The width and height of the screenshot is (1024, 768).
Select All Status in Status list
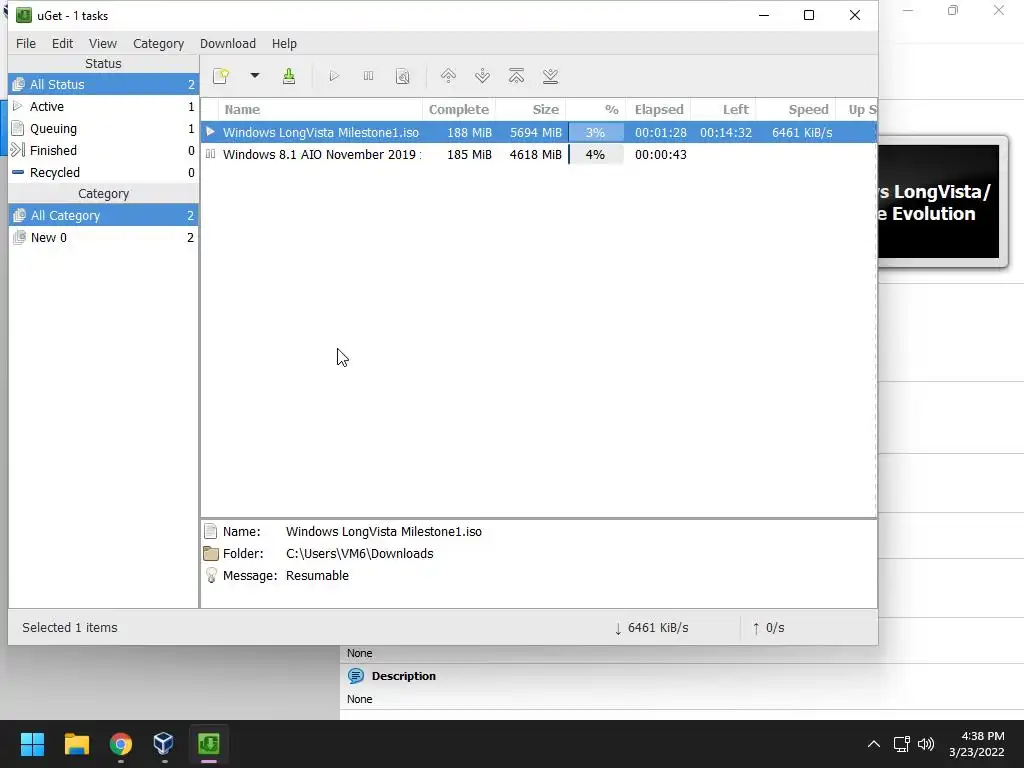click(103, 84)
